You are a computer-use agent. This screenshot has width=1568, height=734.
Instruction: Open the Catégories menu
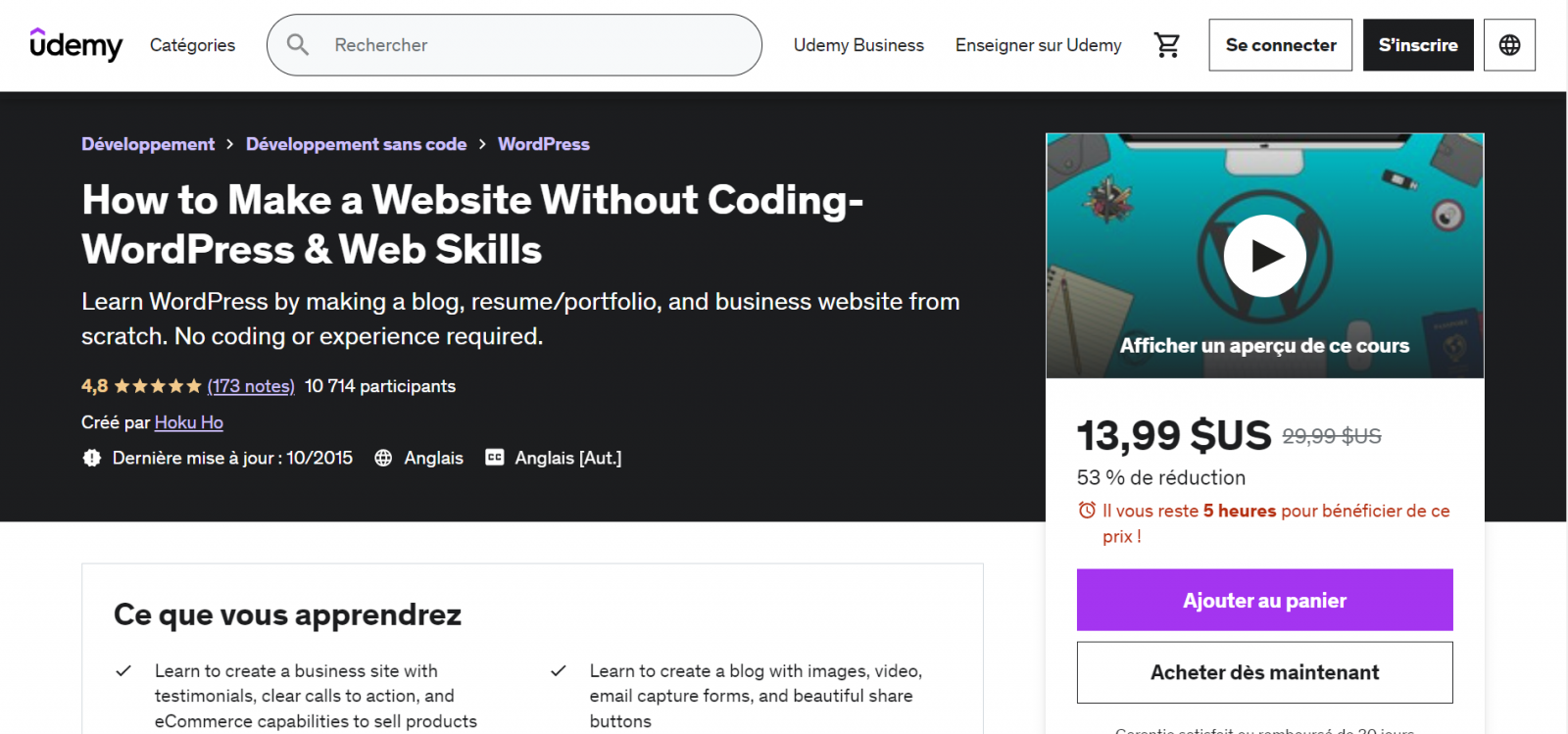[192, 45]
